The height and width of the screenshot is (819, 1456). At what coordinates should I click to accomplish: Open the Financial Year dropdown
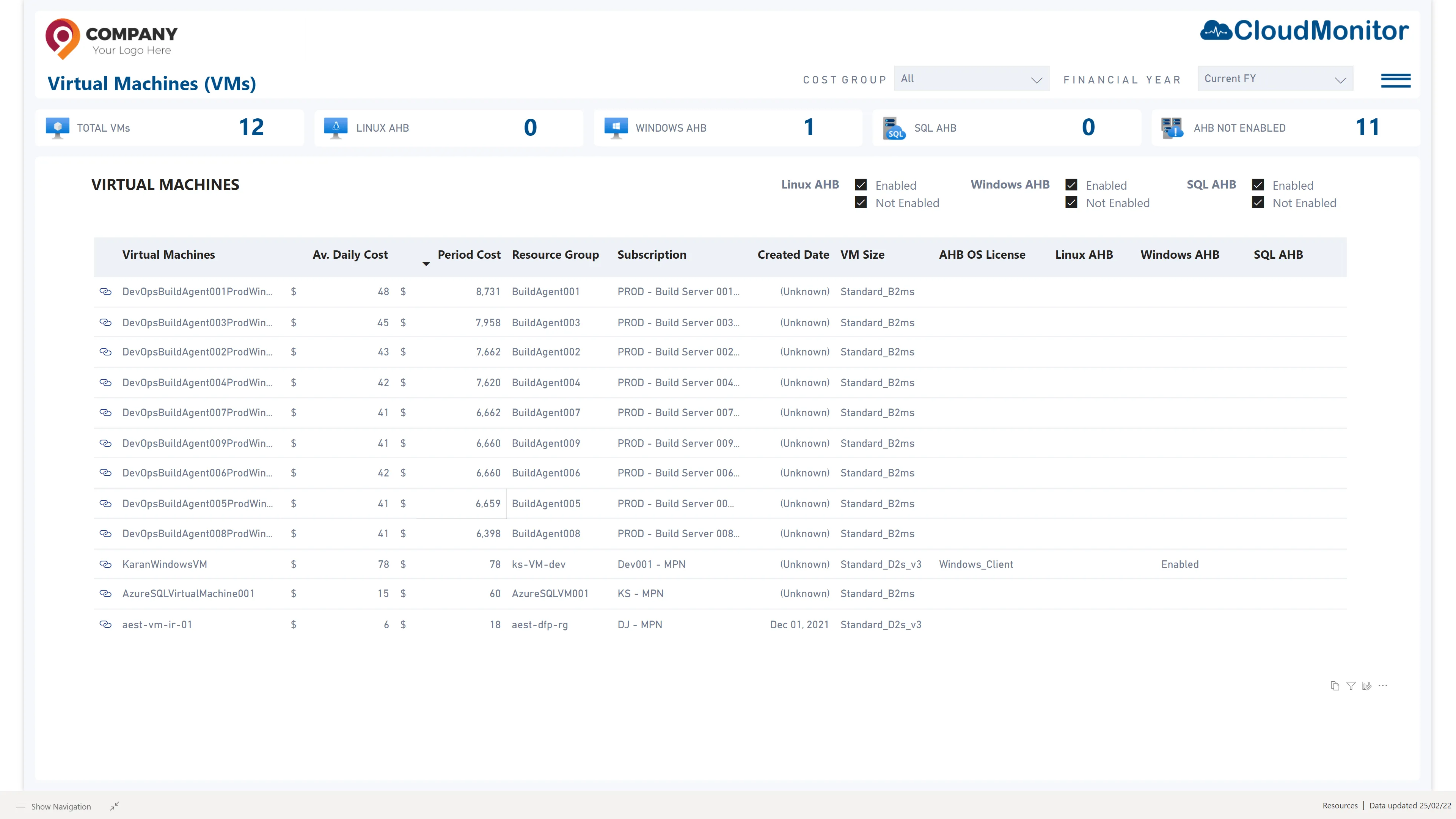click(x=1275, y=79)
